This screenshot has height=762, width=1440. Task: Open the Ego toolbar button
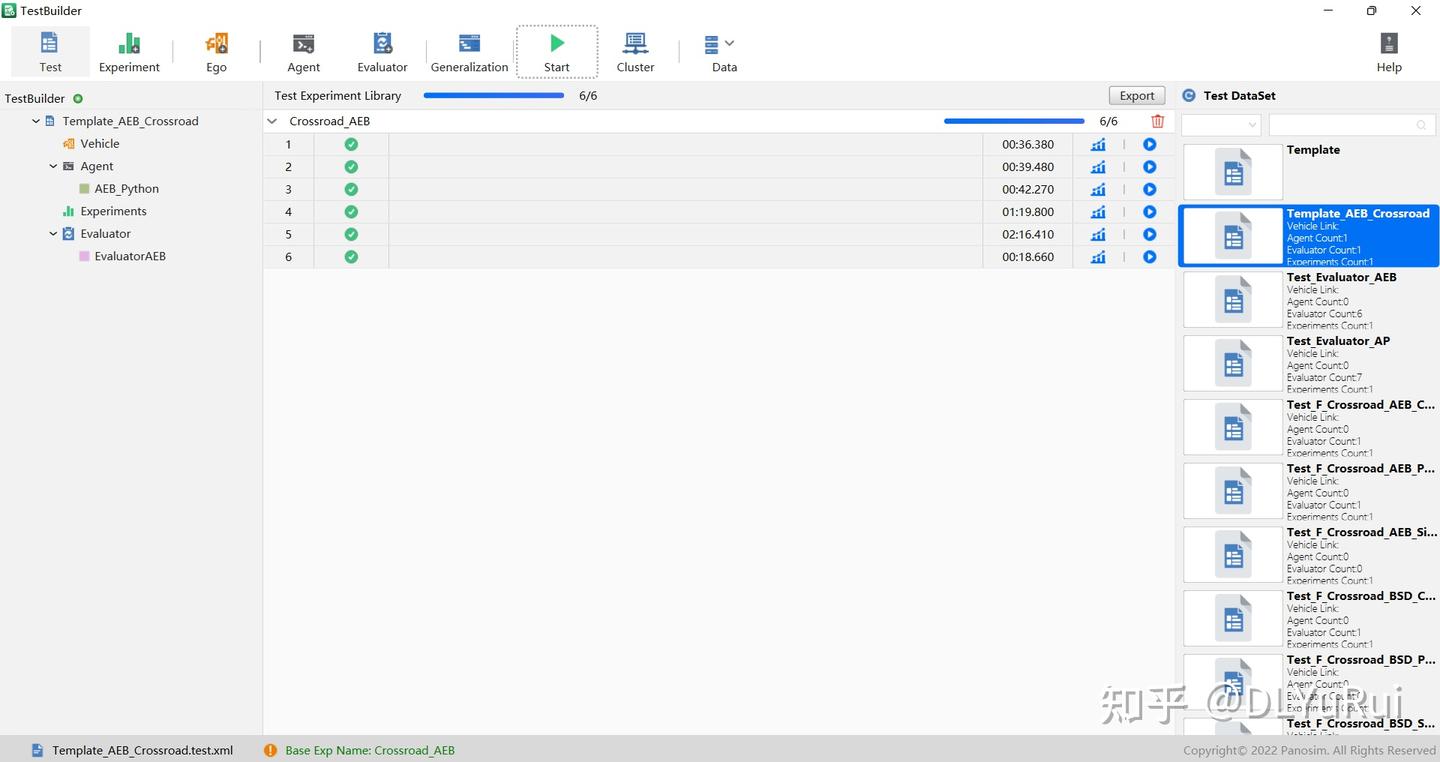click(216, 52)
